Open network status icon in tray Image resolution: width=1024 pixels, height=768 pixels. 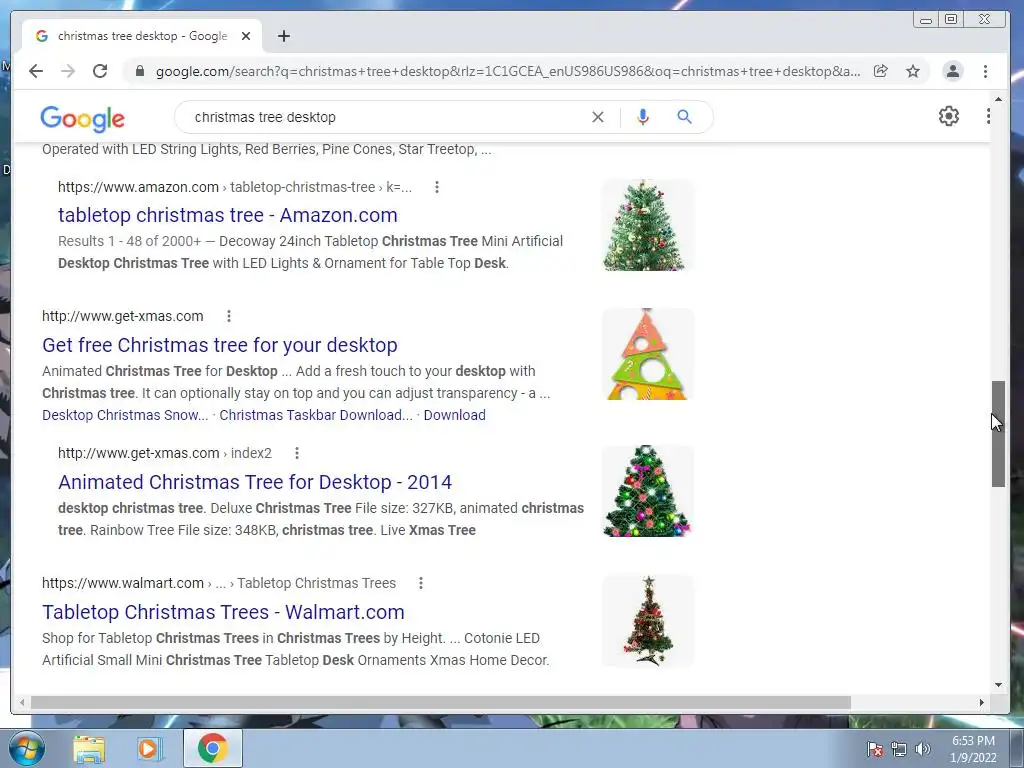click(x=899, y=749)
